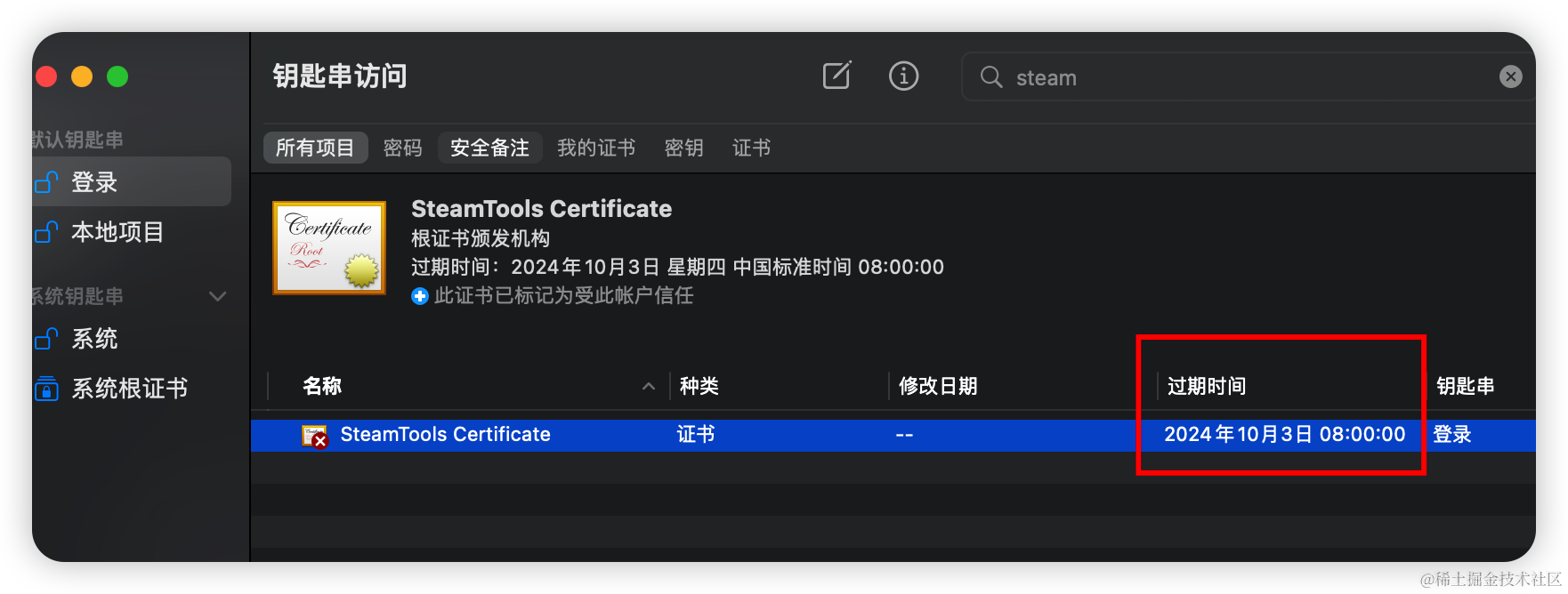Sort by the 修改日期 column header
This screenshot has width=1568, height=594.
pyautogui.click(x=938, y=386)
